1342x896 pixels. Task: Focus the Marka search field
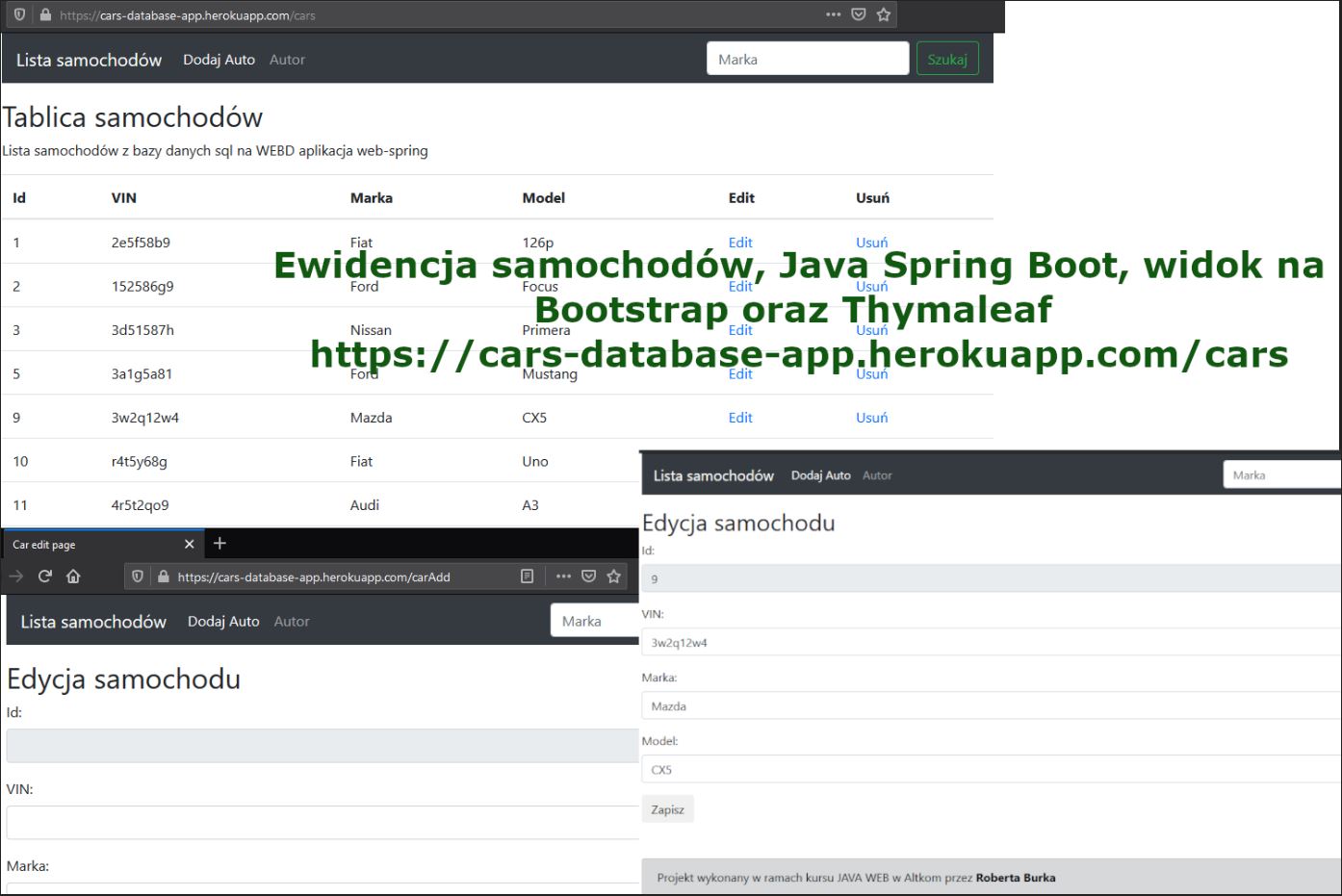pos(808,58)
